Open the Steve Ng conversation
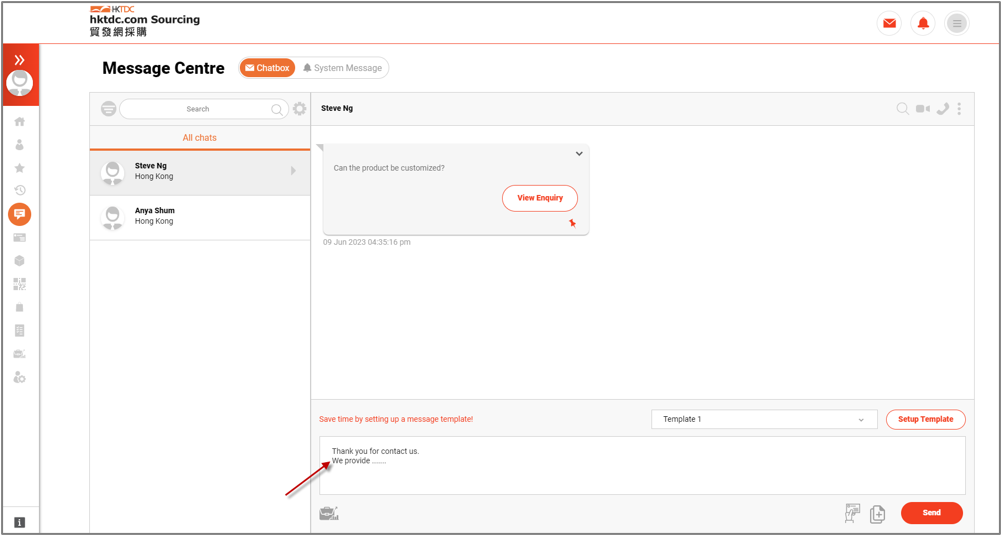 tap(199, 173)
